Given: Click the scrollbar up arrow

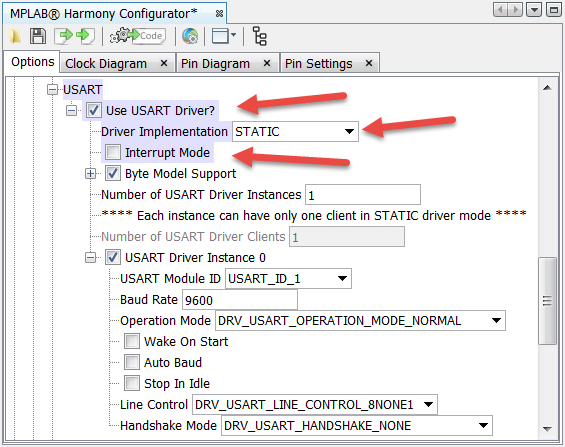Looking at the screenshot, I should (x=547, y=88).
